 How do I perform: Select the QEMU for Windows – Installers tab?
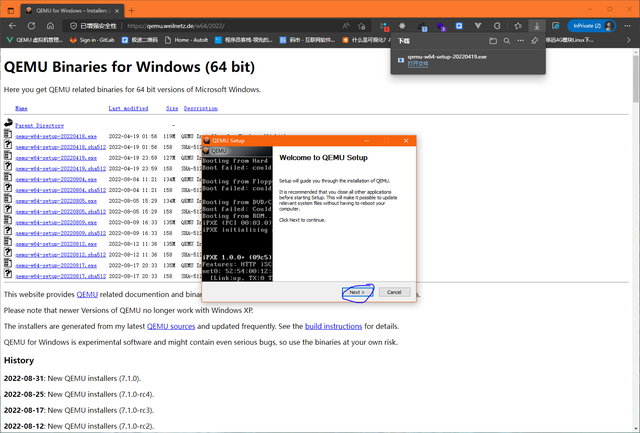pos(72,11)
